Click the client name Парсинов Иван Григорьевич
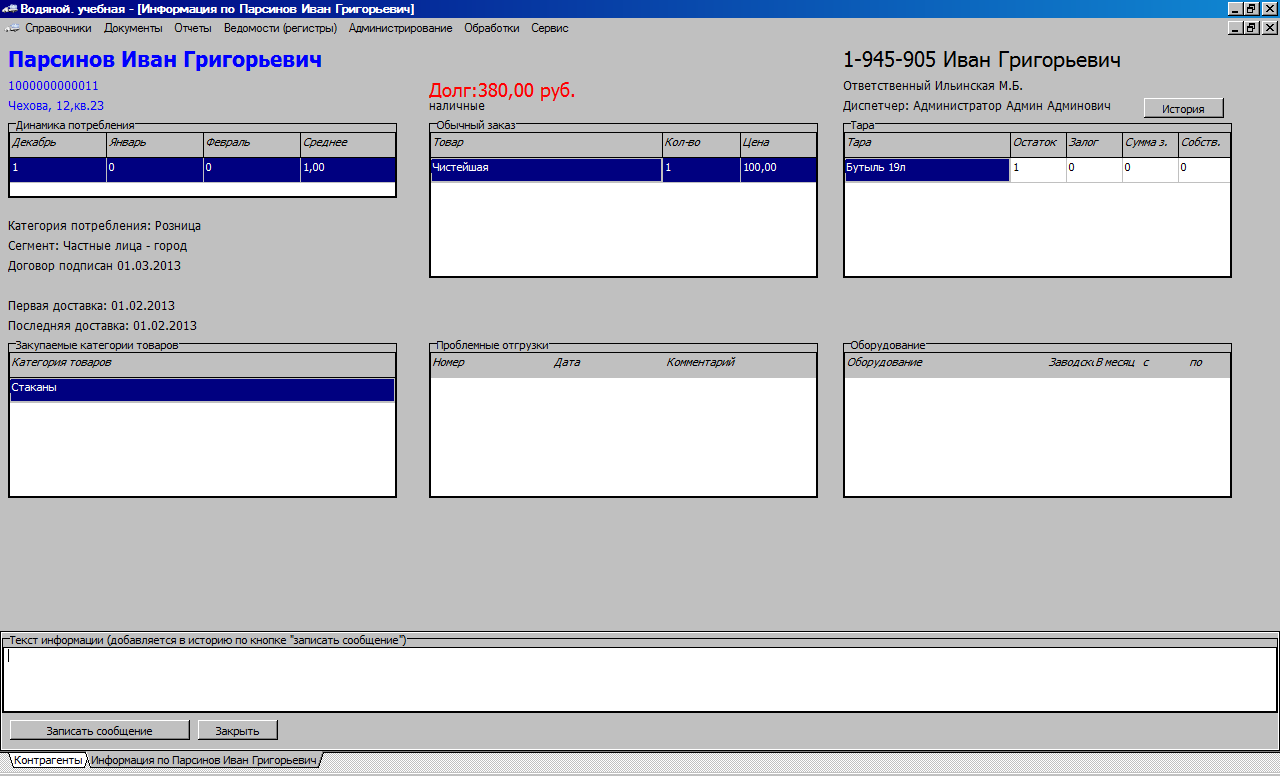The image size is (1280, 776). 165,60
